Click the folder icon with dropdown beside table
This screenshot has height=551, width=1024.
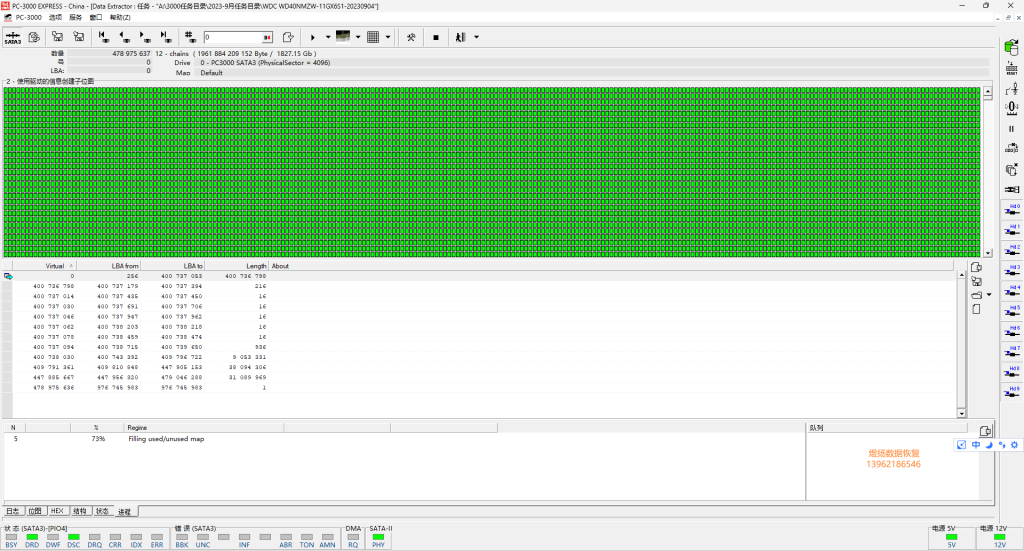(x=976, y=295)
